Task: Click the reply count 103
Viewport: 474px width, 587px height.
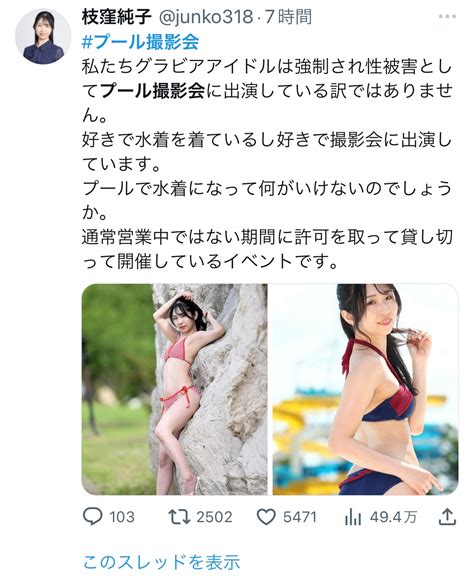Action: coord(122,517)
